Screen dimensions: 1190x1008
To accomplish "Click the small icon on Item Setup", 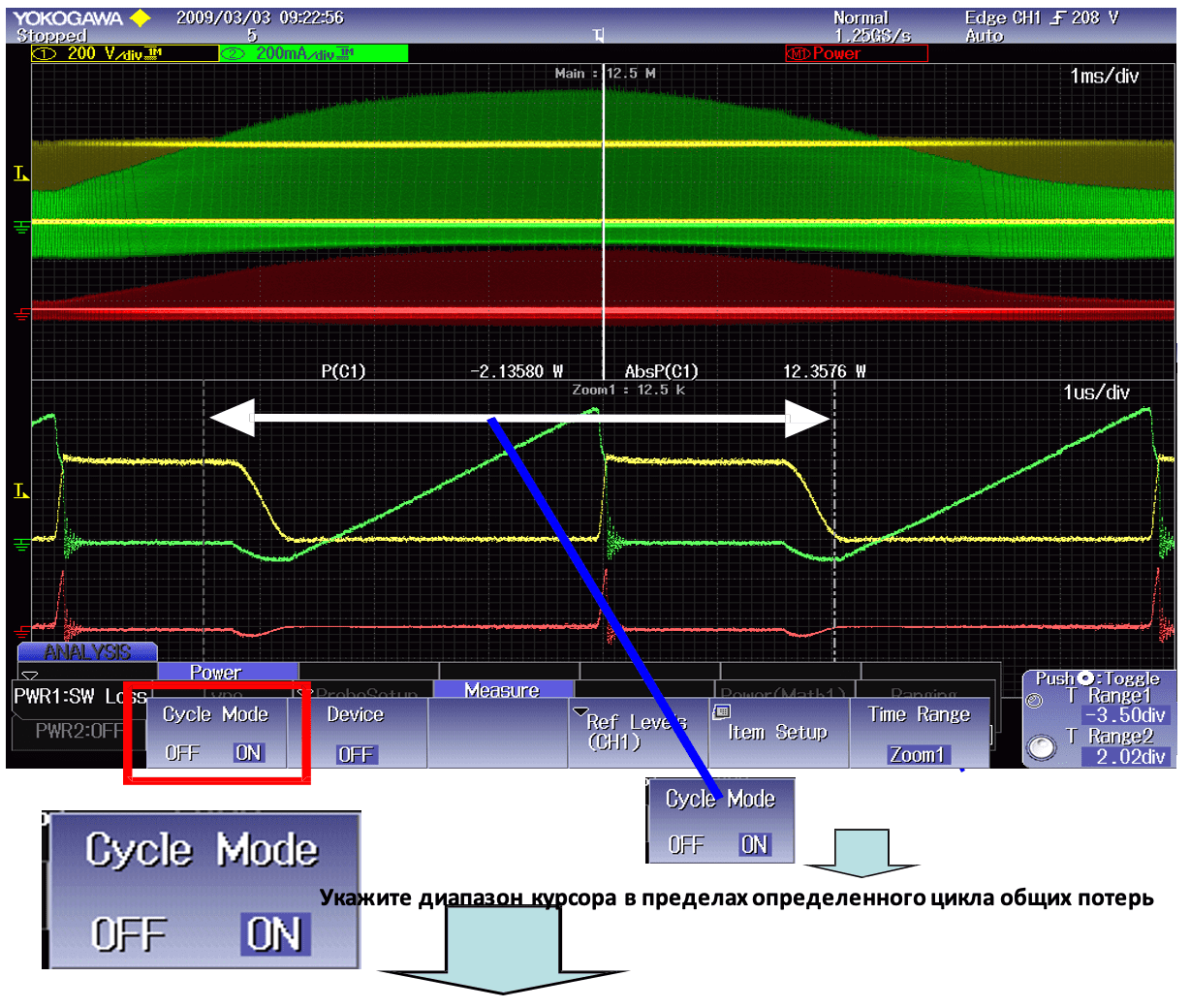I will [721, 712].
